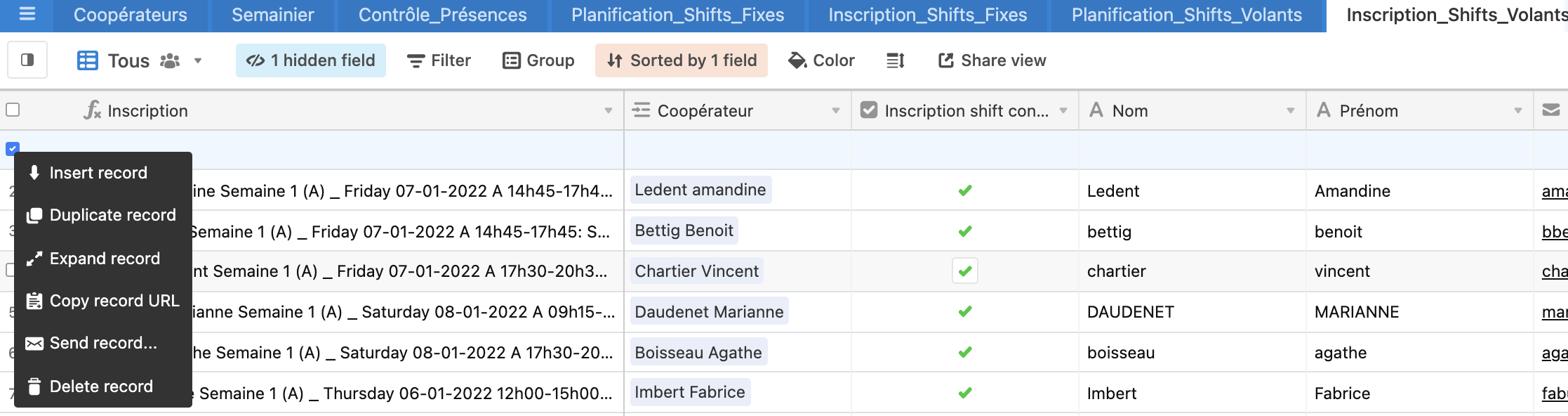The image size is (1568, 416).
Task: Open the Ledent amandine linked record
Action: [x=700, y=190]
